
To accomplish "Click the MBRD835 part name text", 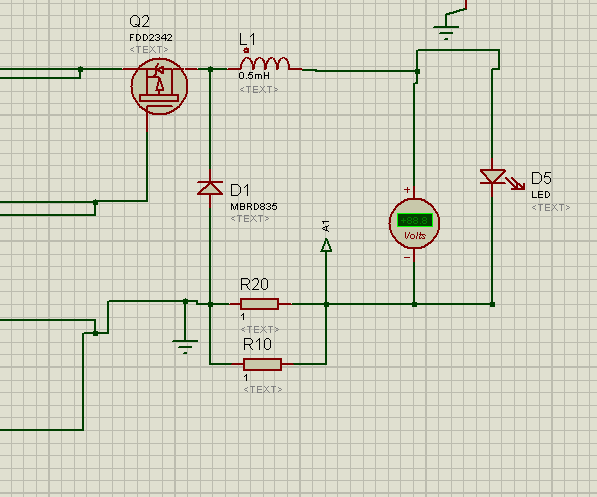I will [254, 207].
